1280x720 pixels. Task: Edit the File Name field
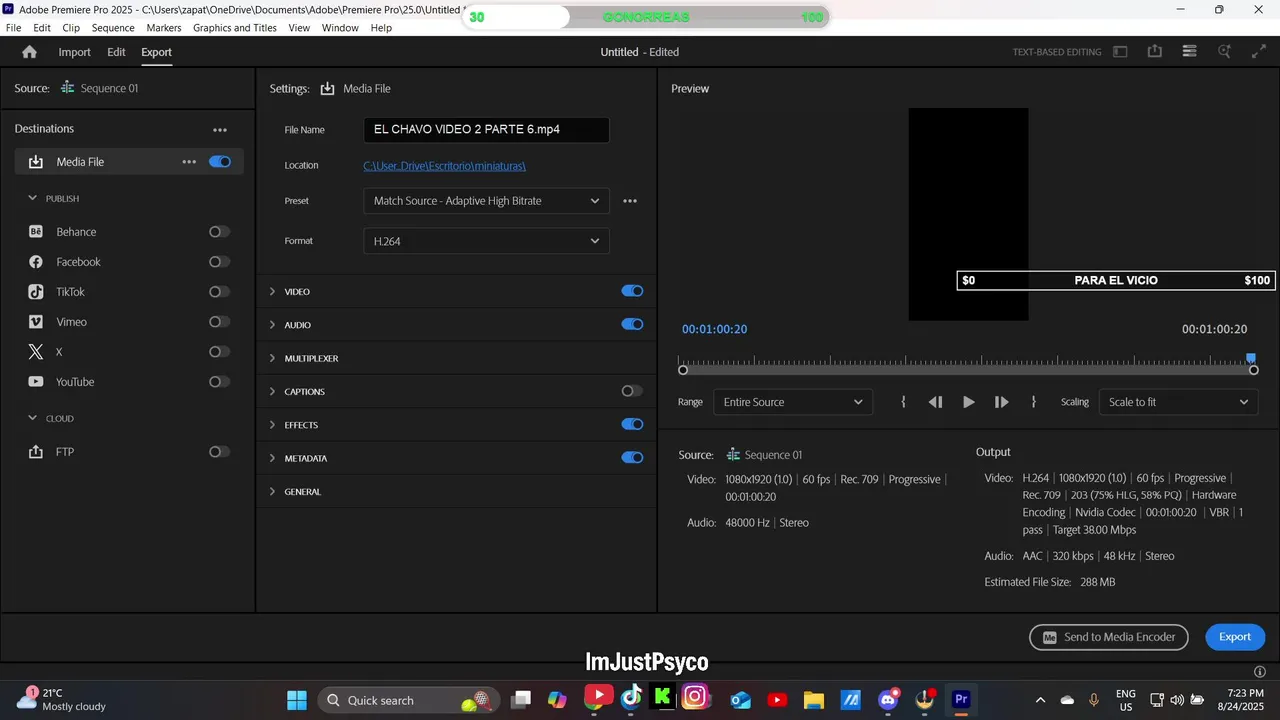click(x=486, y=130)
